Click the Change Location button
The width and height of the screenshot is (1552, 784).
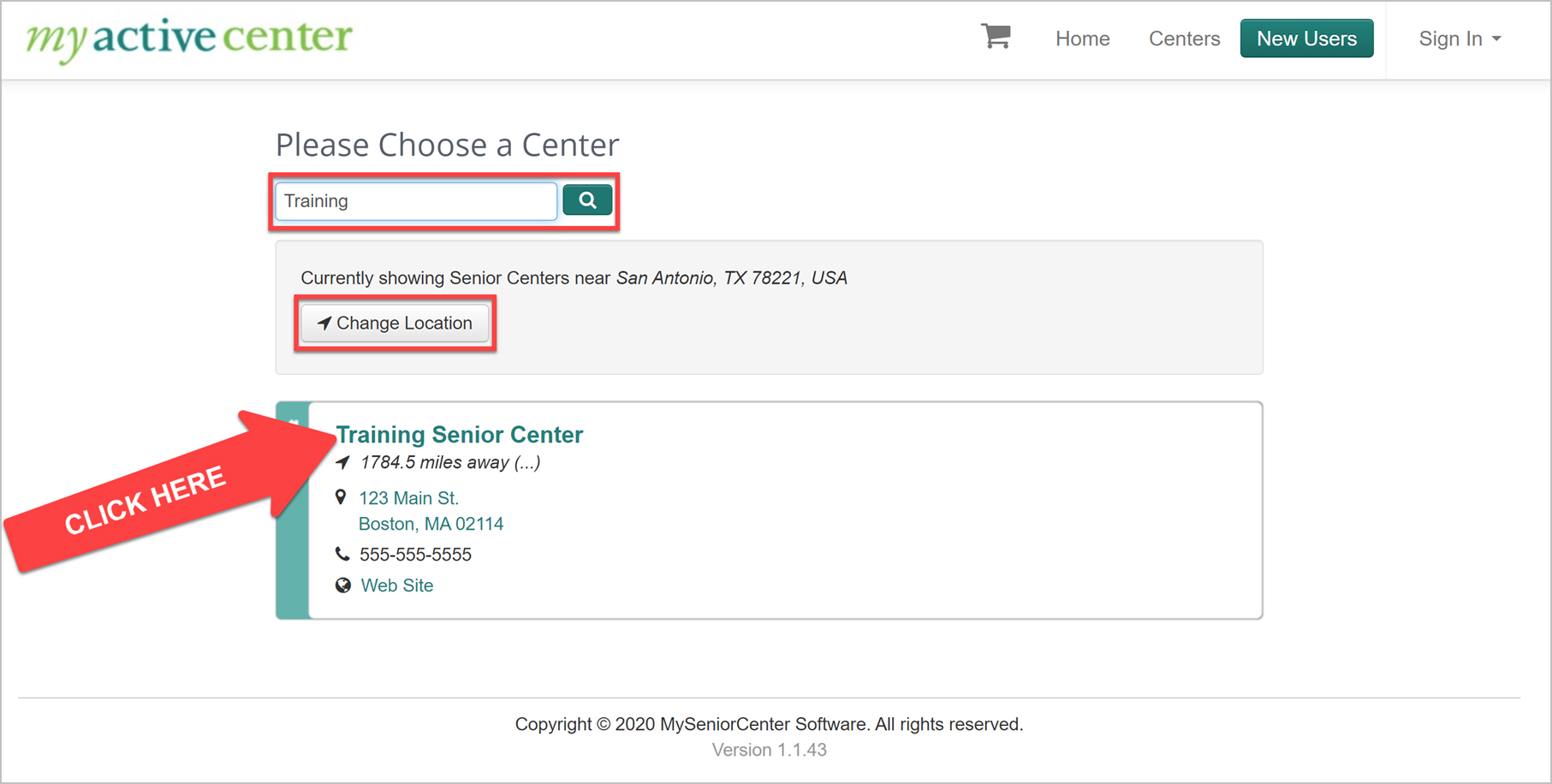point(395,323)
